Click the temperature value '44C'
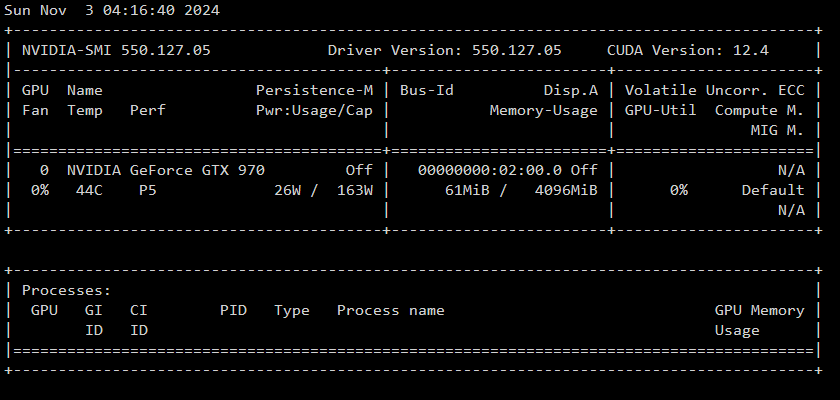 click(89, 190)
